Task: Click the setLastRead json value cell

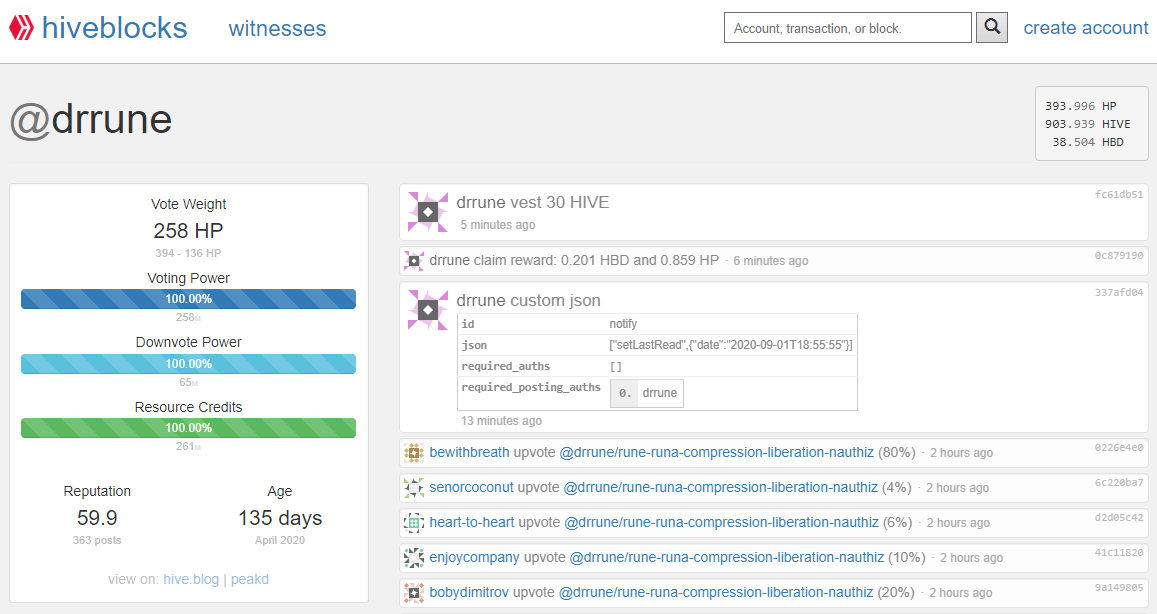Action: [731, 345]
